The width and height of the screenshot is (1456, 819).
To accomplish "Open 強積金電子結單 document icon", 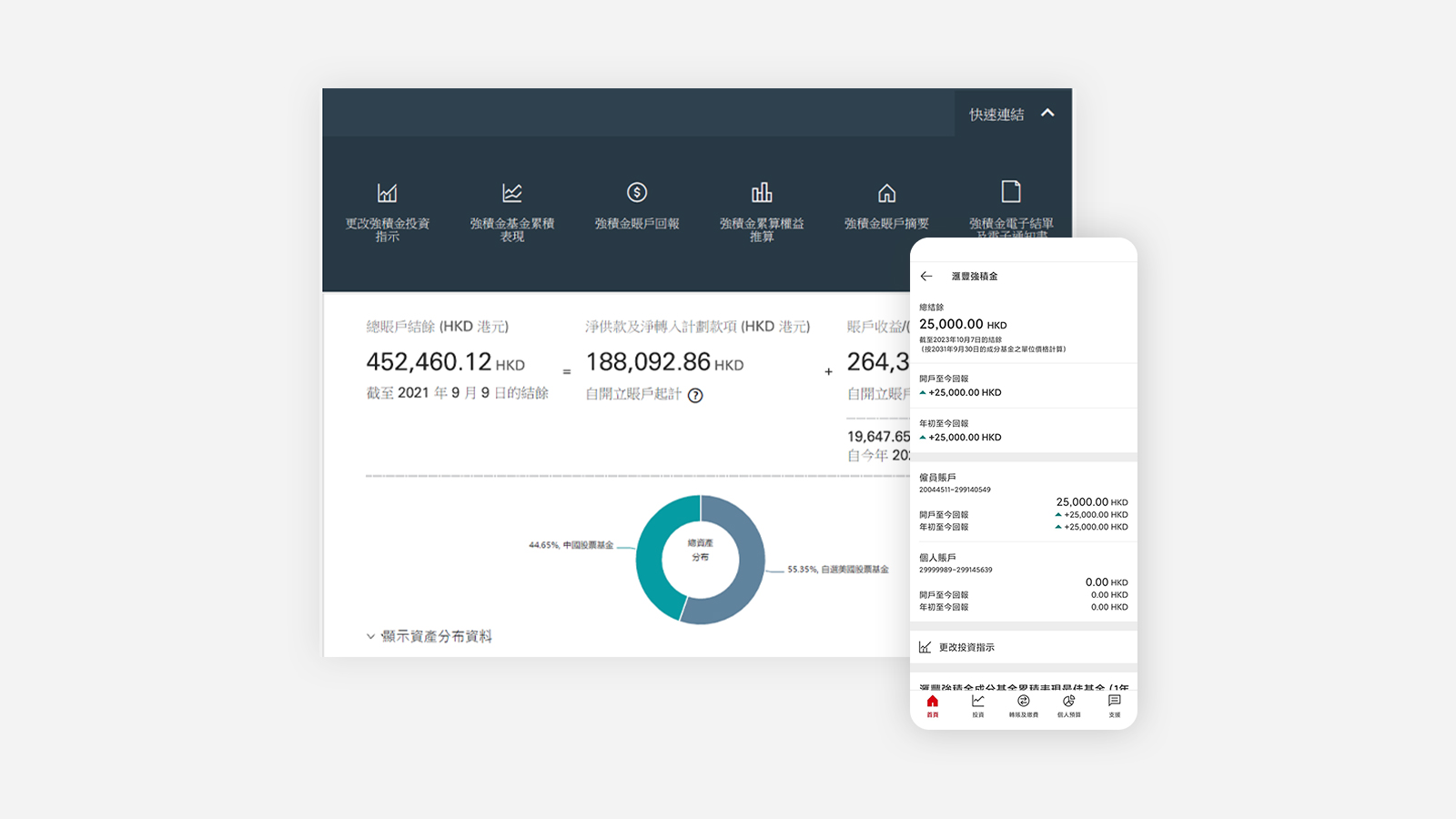I will pyautogui.click(x=1011, y=191).
